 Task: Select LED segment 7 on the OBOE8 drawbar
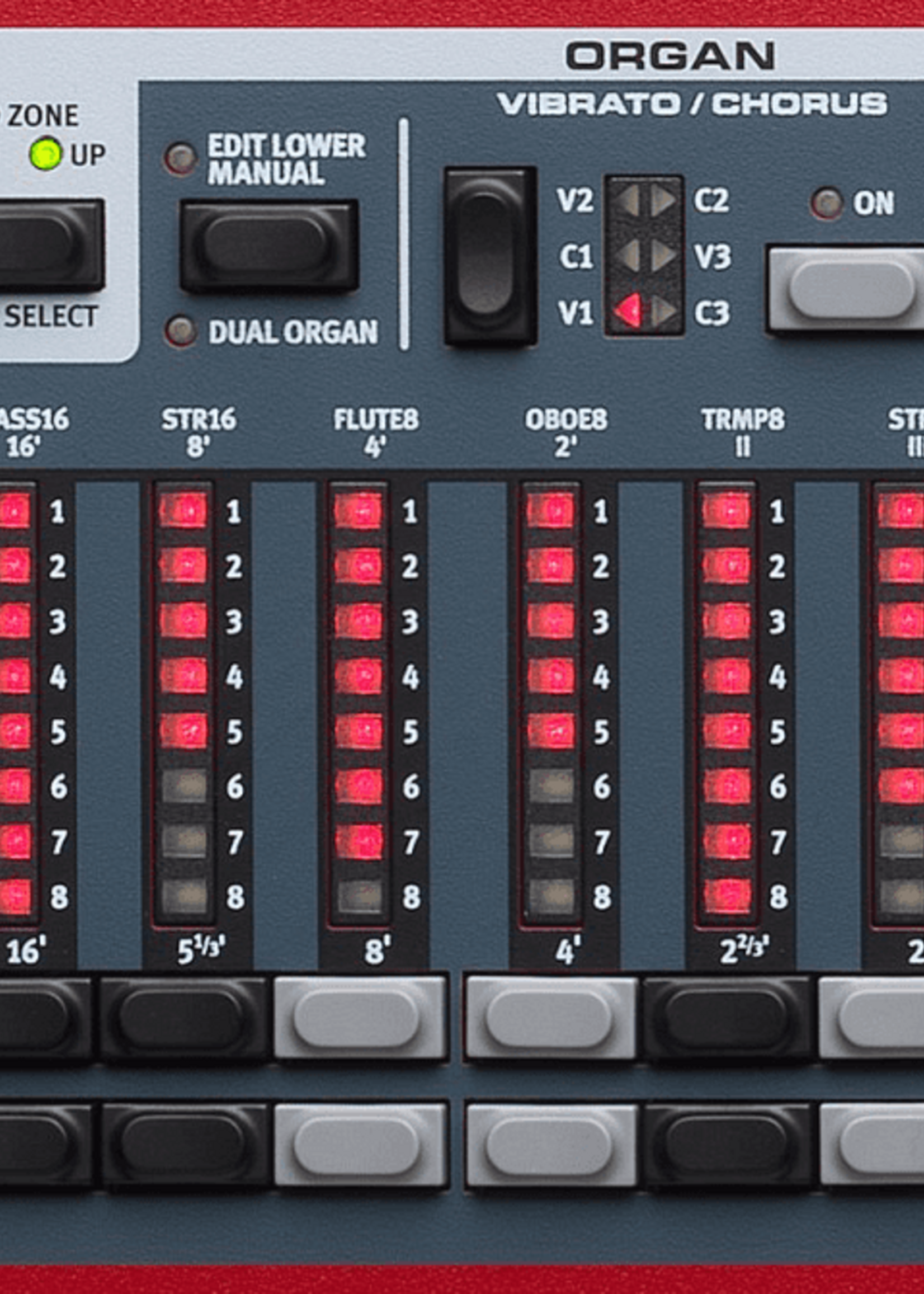pos(551,841)
